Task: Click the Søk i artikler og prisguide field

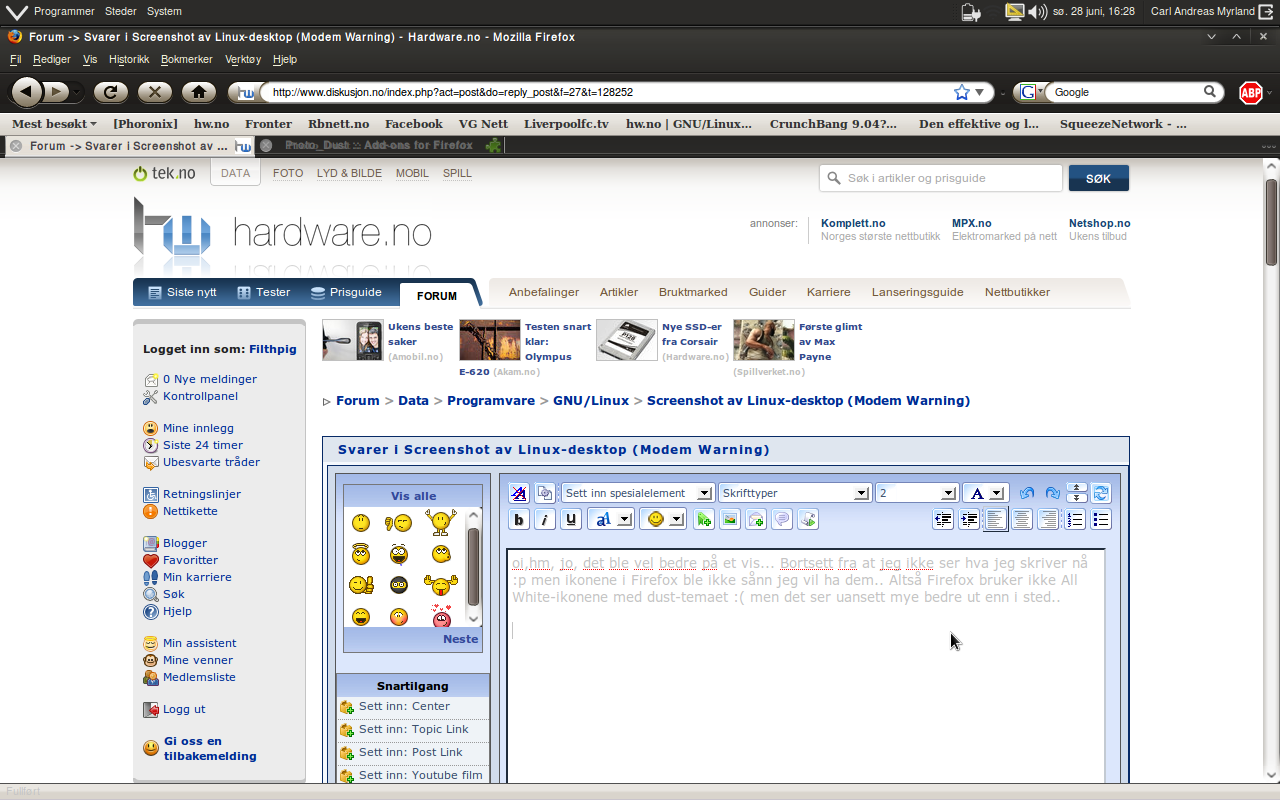Action: click(x=941, y=178)
